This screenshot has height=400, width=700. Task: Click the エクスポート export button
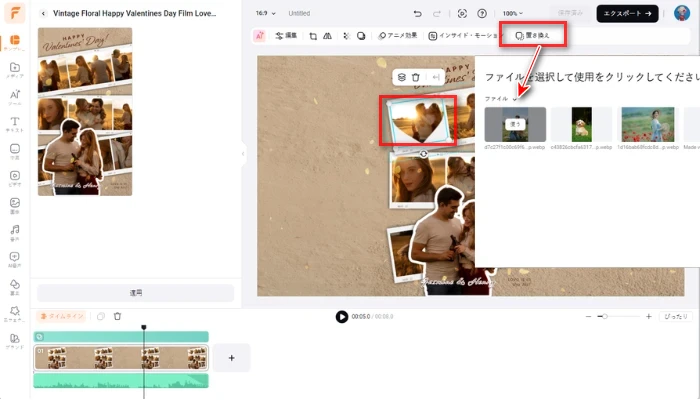628,14
